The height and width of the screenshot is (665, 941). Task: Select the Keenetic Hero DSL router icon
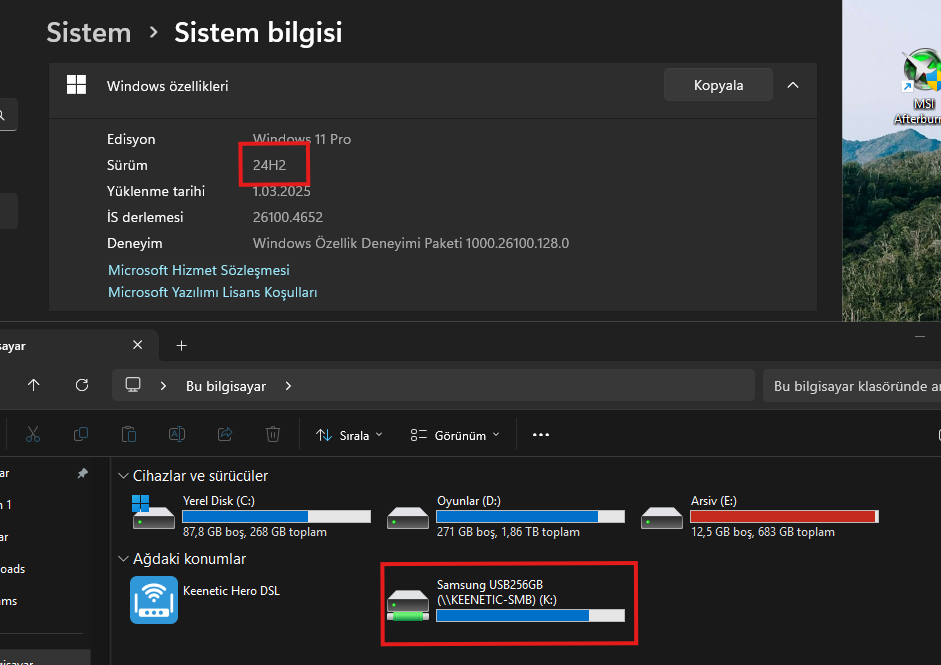coord(154,600)
